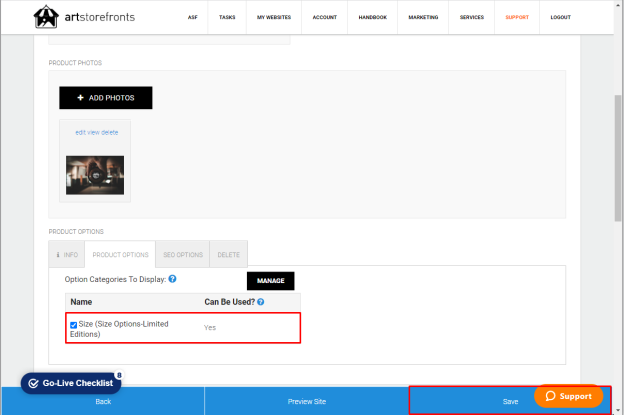Screen dimensions: 624x415
Task: Click the view link above the photo
Action: pyautogui.click(x=94, y=132)
